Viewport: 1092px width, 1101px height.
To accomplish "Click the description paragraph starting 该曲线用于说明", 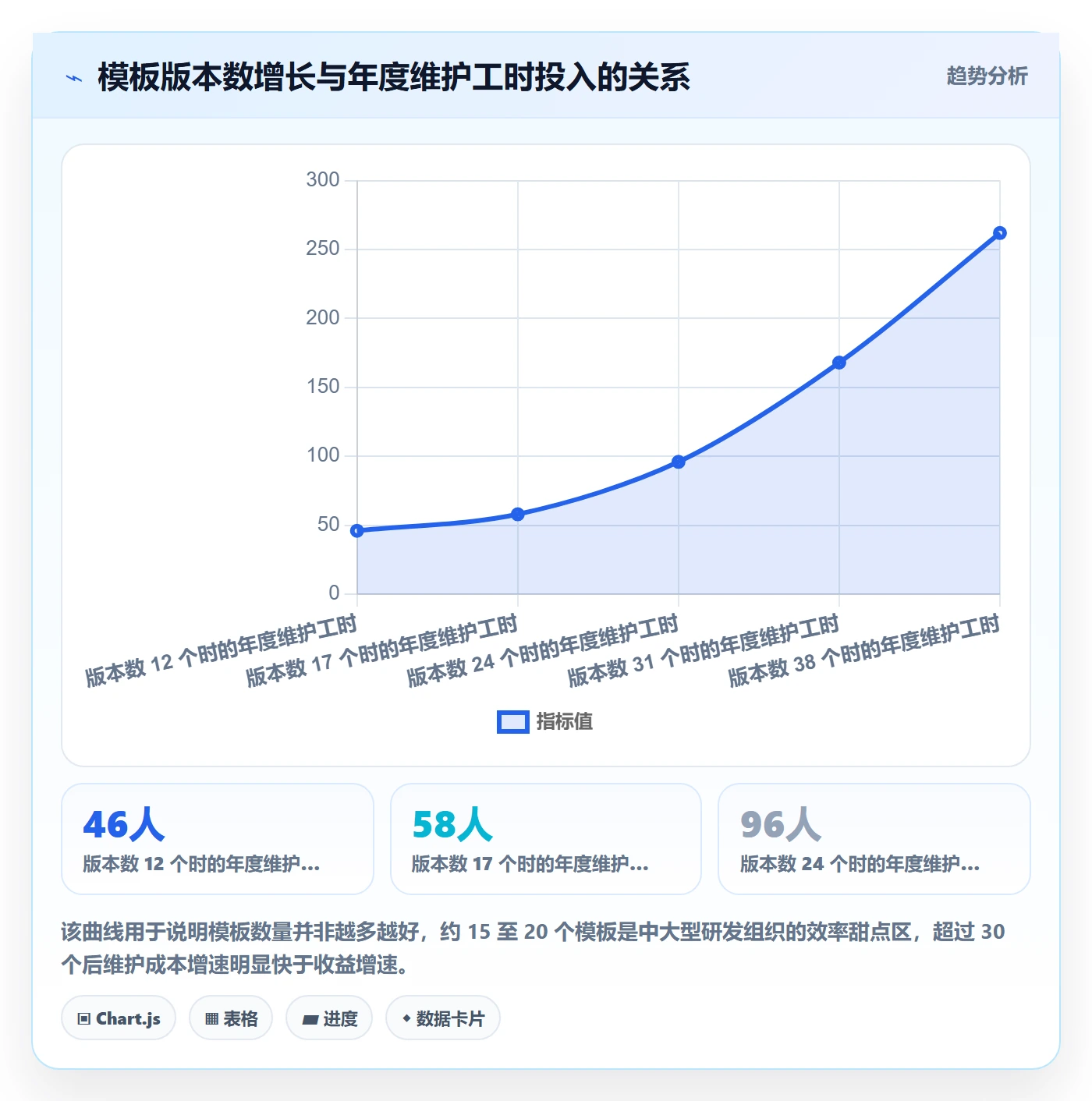I will click(x=533, y=948).
